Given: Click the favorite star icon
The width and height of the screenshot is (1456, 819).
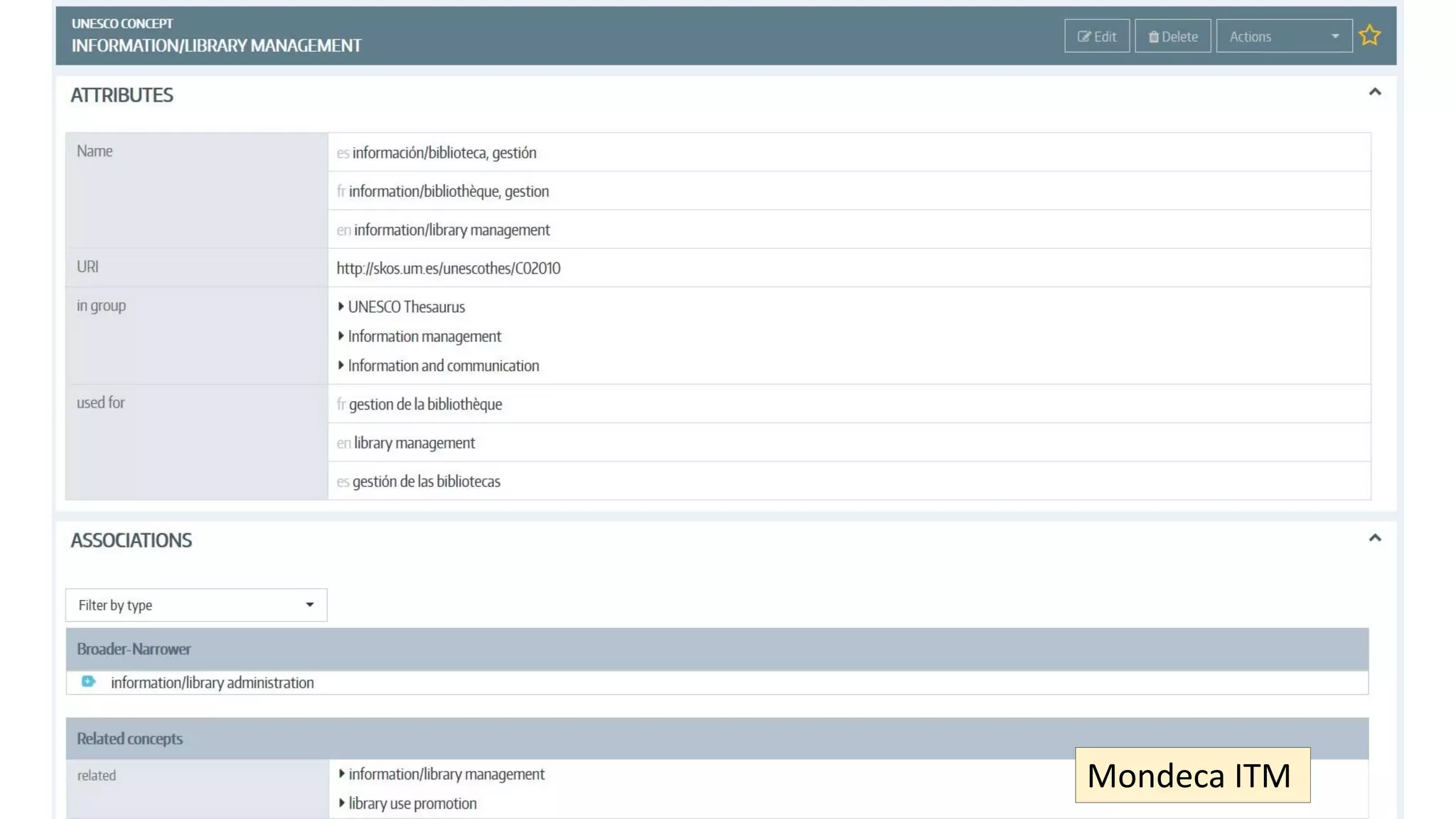Looking at the screenshot, I should click(1369, 36).
